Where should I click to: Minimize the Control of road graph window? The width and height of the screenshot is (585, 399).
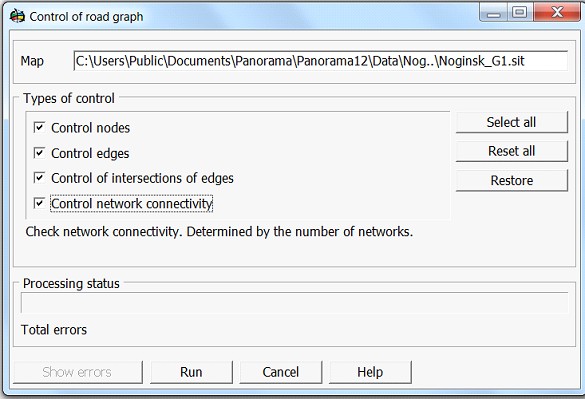(493, 13)
